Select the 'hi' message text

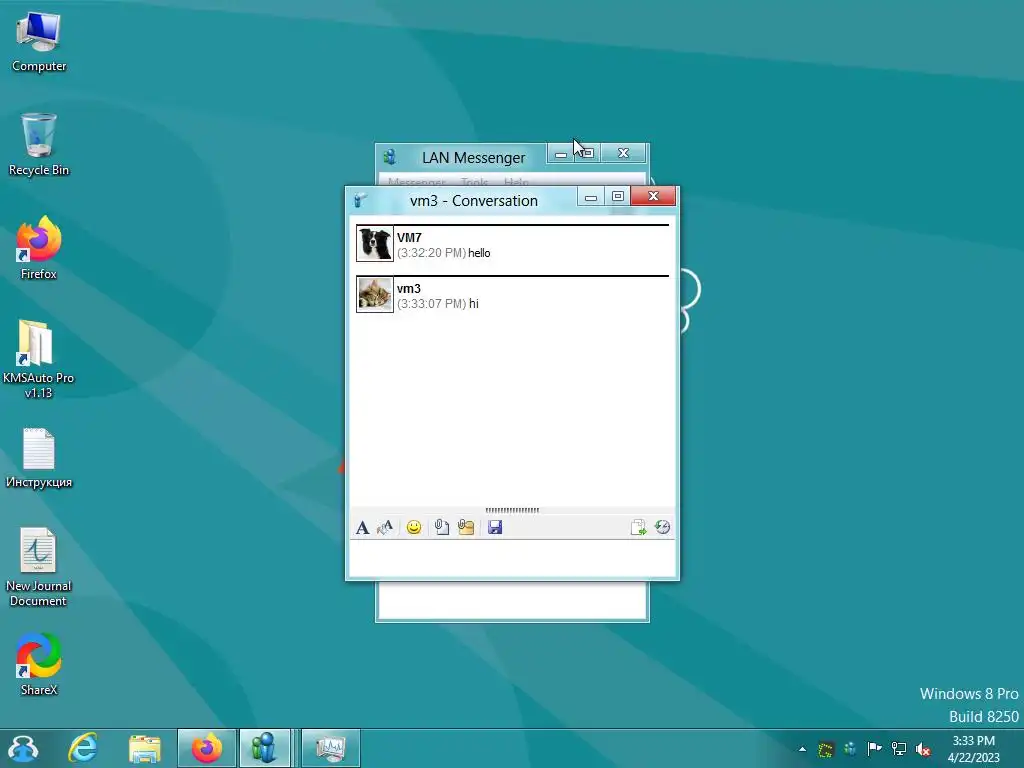pos(474,304)
